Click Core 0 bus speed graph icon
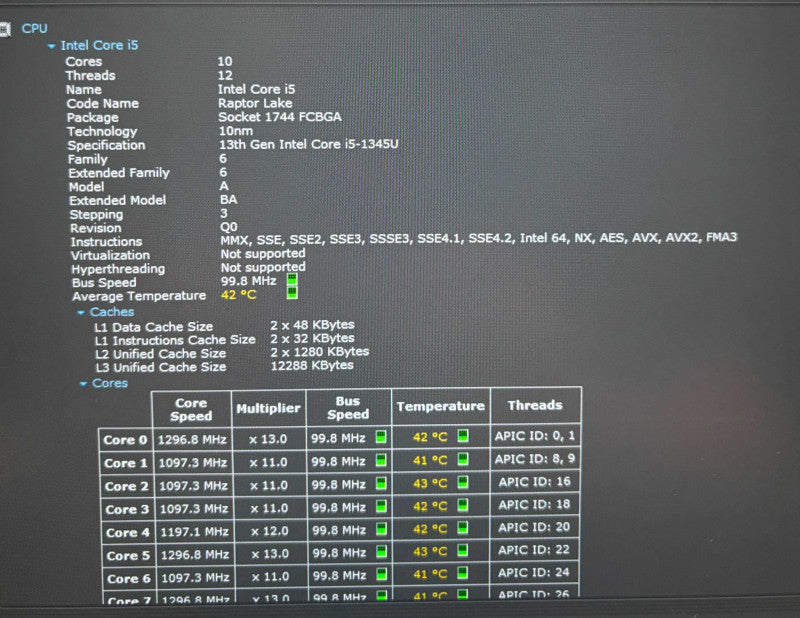The width and height of the screenshot is (800, 618). 381,437
